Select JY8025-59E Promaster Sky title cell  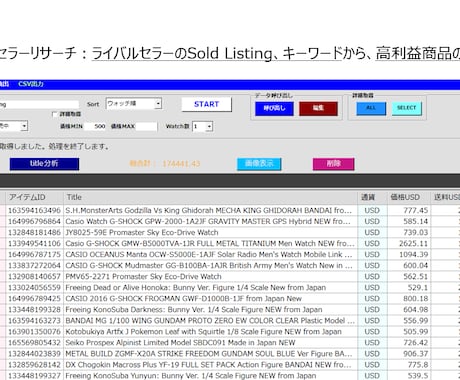coord(210,232)
